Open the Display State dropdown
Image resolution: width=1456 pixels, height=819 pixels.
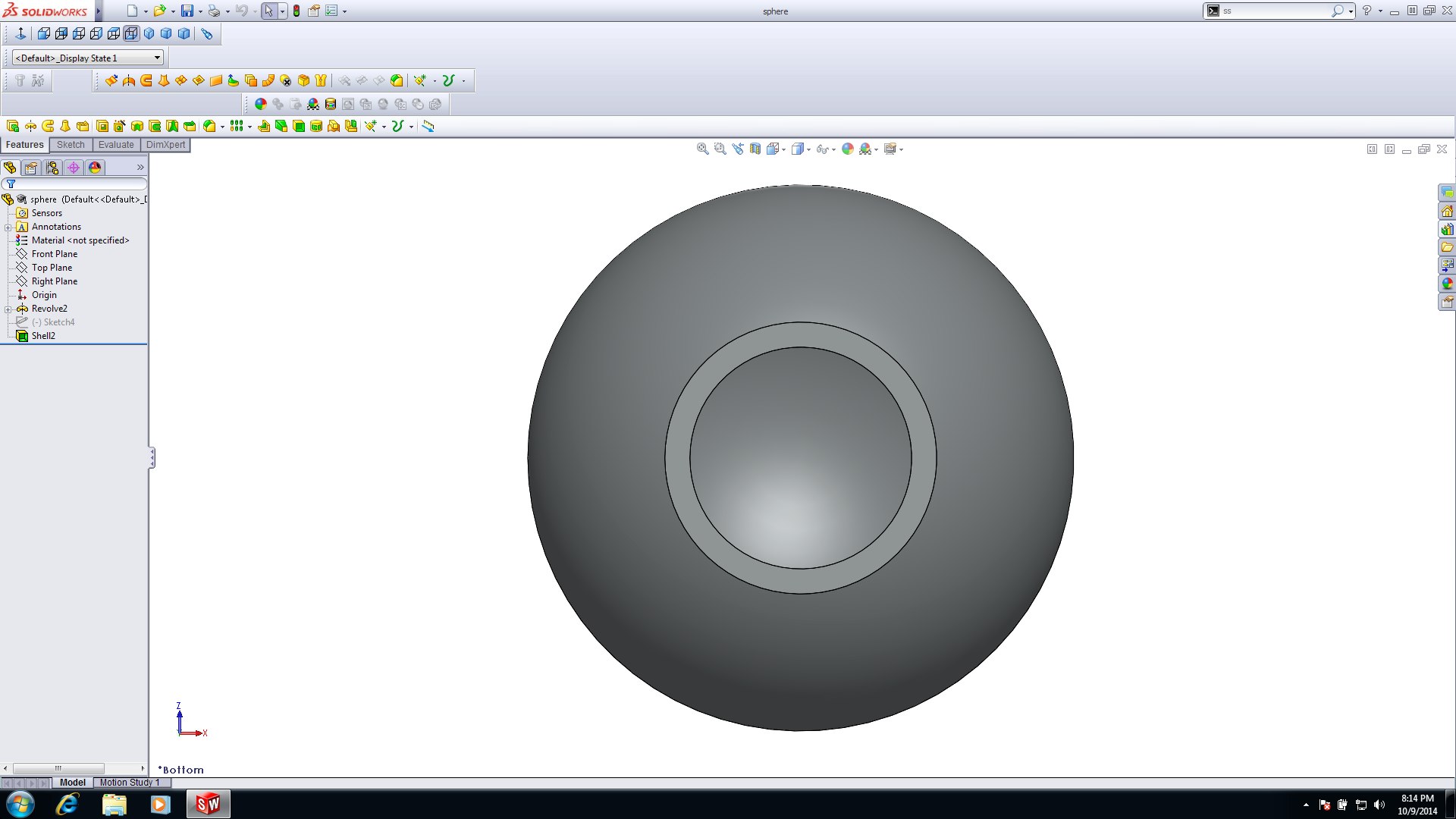point(88,58)
